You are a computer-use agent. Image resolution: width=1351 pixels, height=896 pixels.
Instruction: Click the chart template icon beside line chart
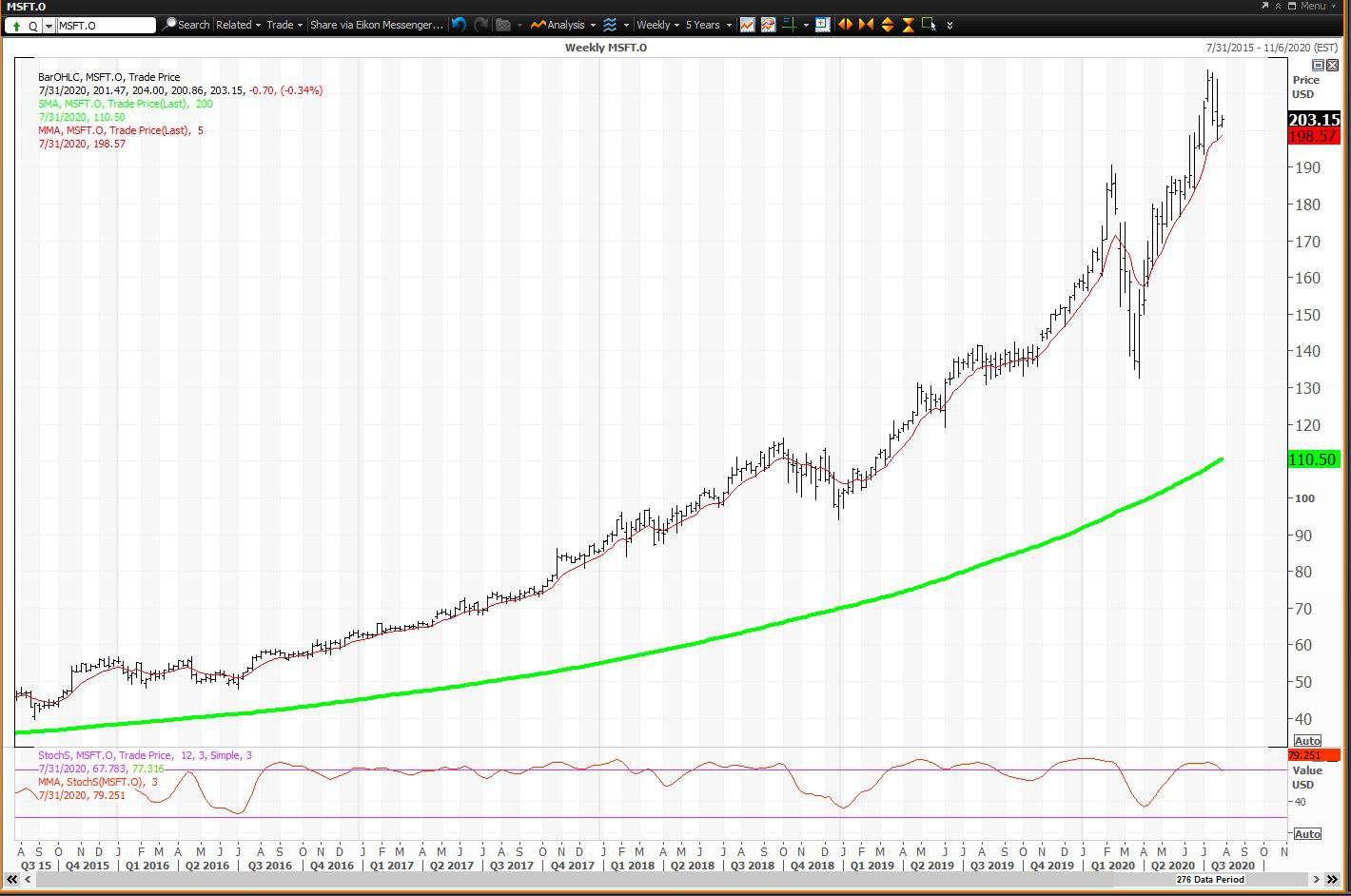(x=768, y=25)
